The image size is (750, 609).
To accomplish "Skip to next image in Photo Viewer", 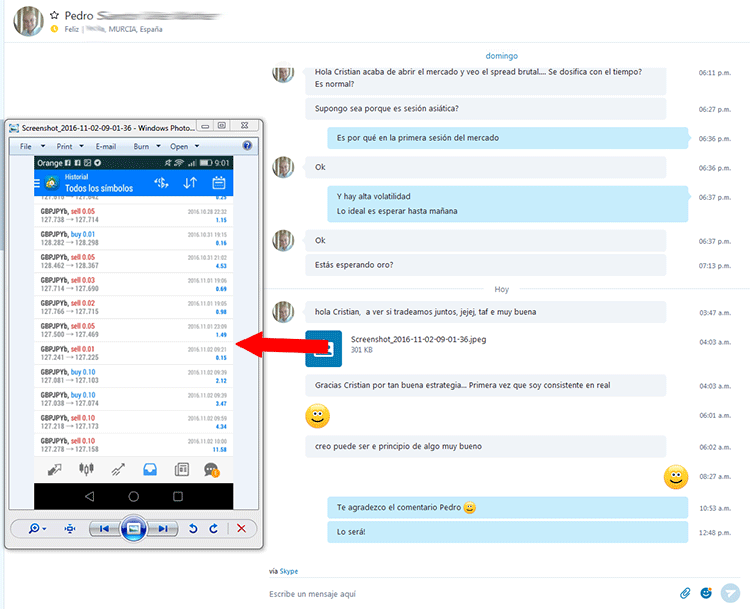I will [164, 529].
